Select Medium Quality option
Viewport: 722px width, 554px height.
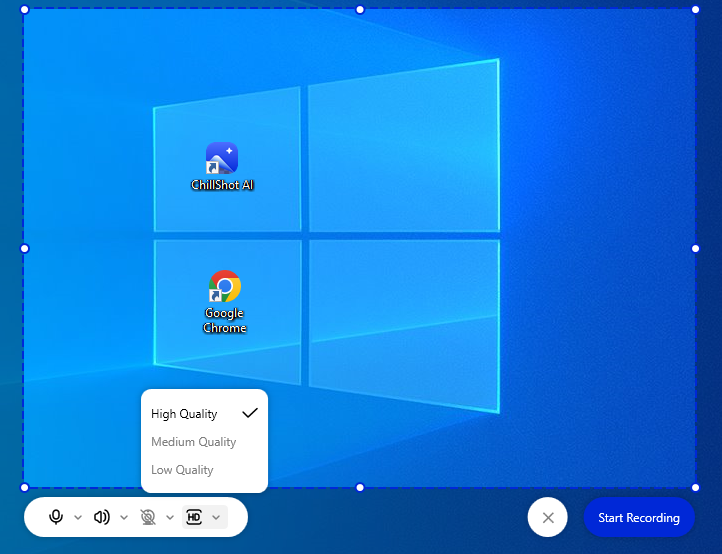[204, 442]
